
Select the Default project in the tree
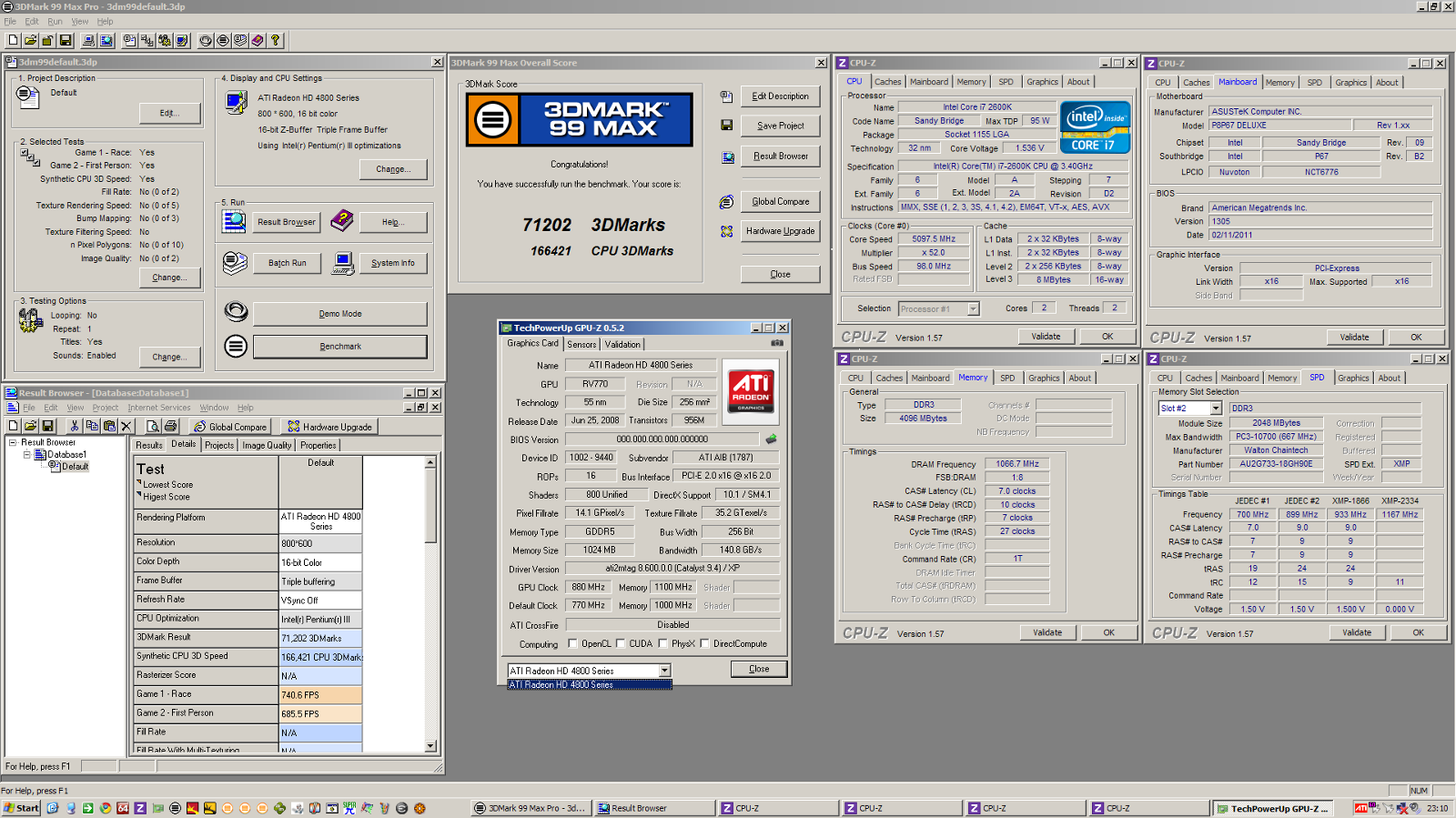coord(75,467)
